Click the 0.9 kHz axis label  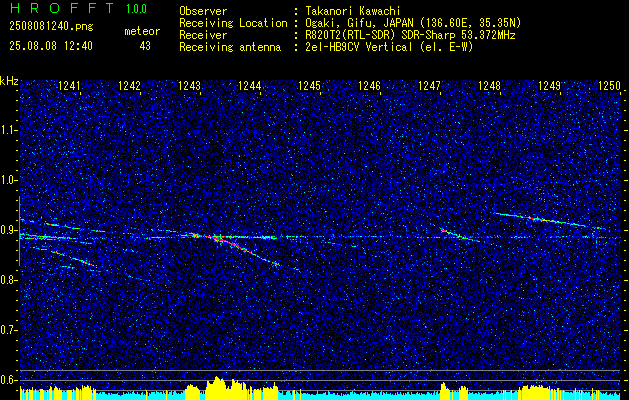tap(8, 230)
